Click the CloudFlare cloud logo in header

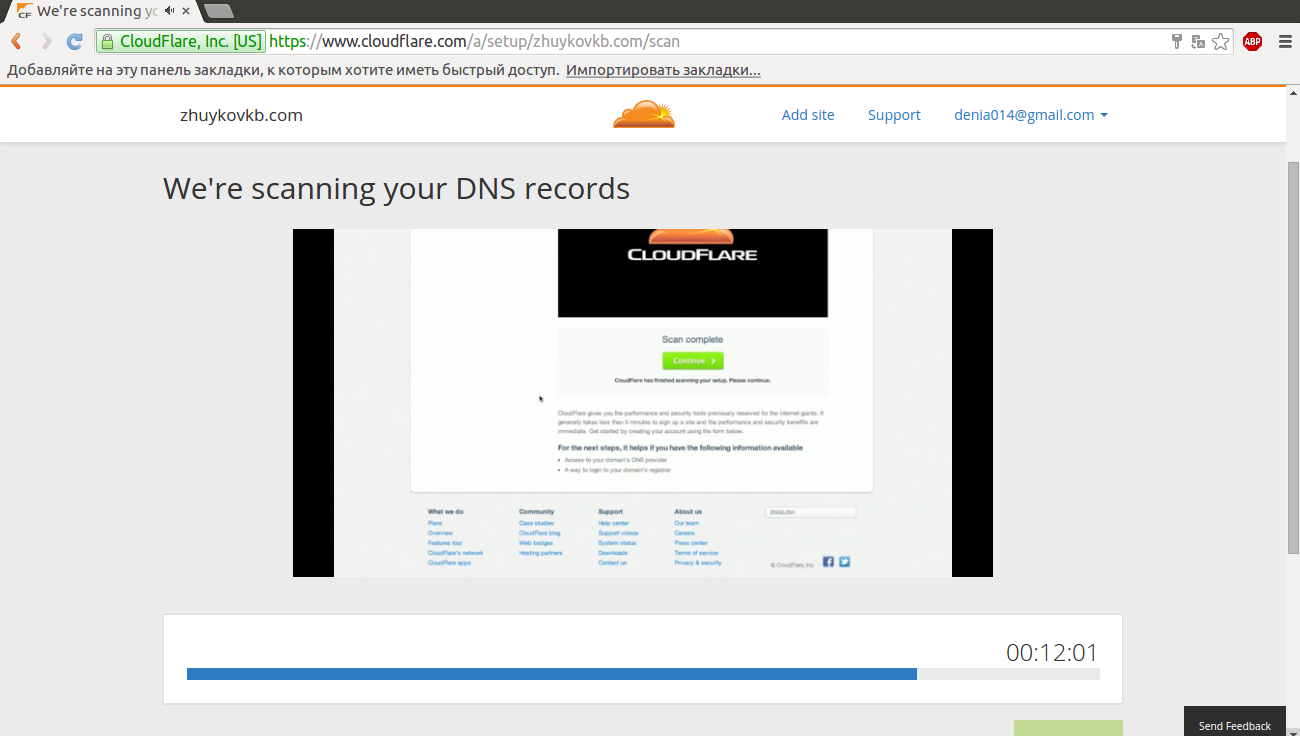[x=644, y=114]
